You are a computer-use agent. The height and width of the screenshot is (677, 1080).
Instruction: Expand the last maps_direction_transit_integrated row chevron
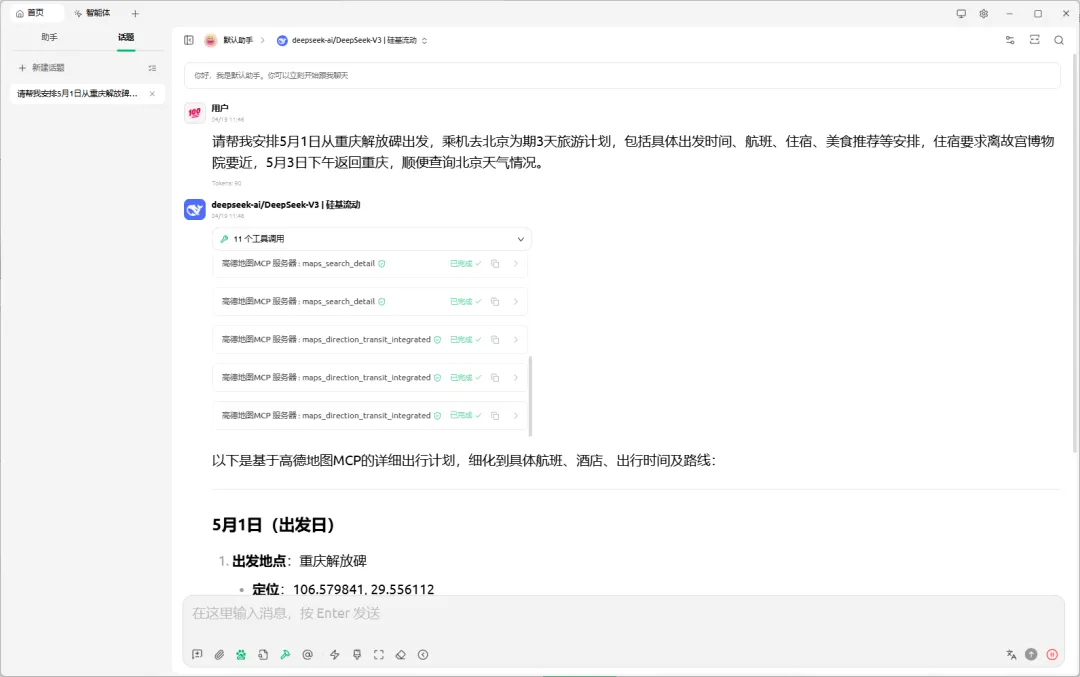coord(516,415)
